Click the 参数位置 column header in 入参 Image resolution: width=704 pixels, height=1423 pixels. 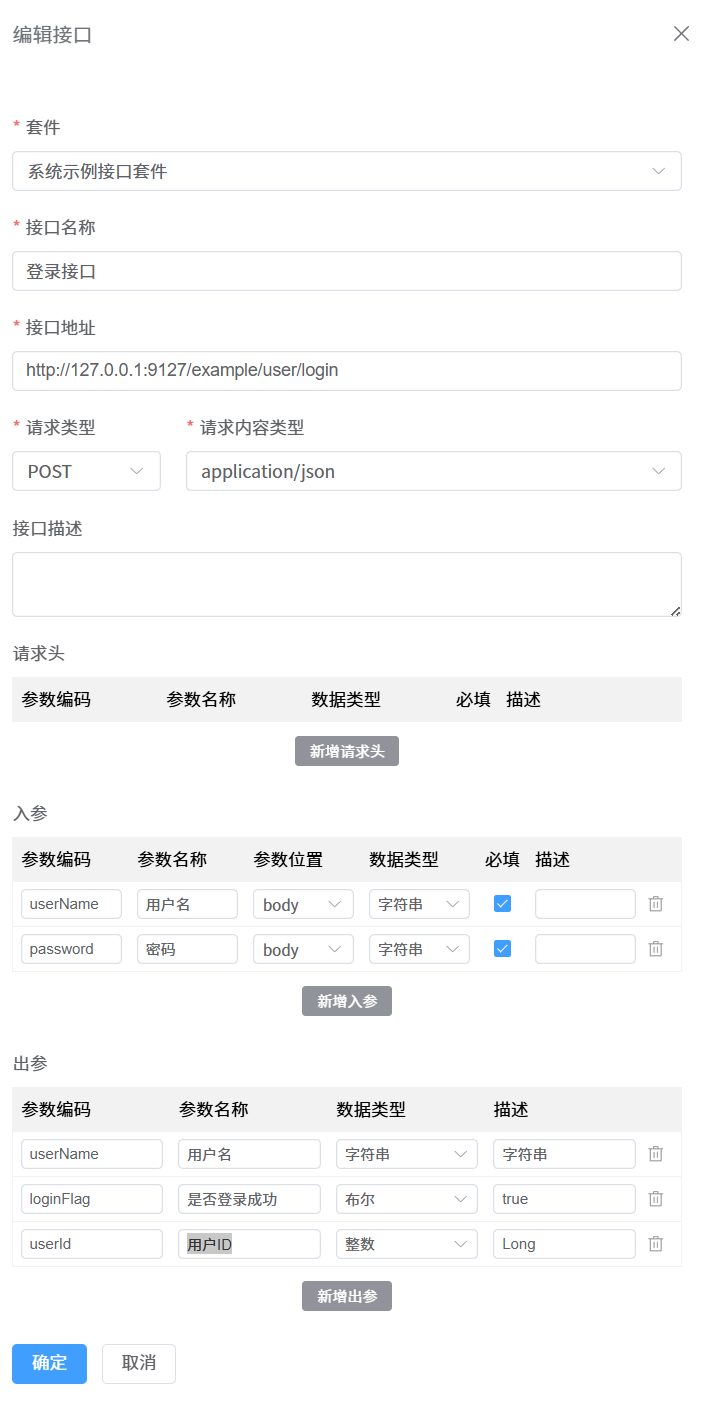pos(288,860)
